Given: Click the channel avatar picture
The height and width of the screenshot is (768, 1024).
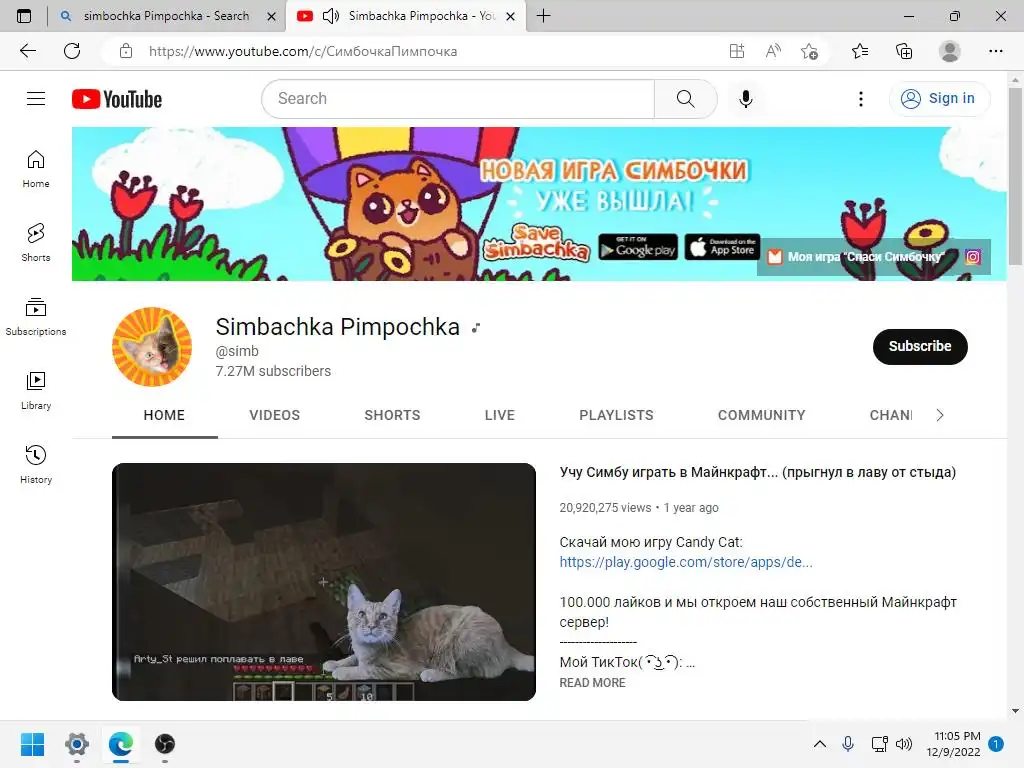Looking at the screenshot, I should [152, 347].
